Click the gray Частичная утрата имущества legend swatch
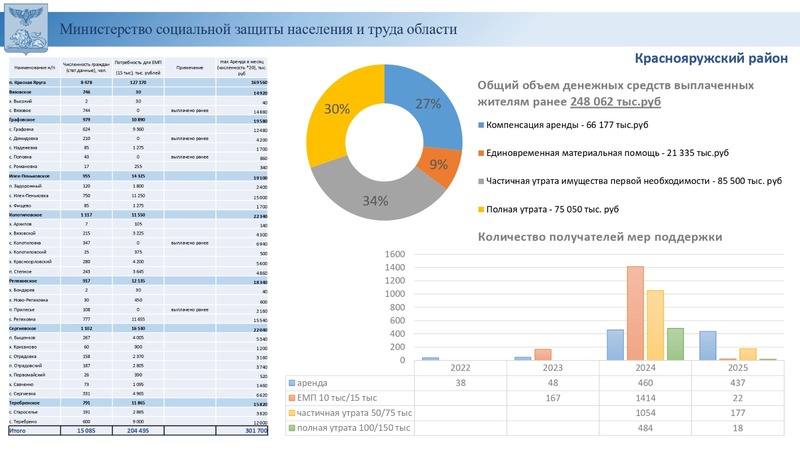800x450 pixels. click(x=481, y=181)
